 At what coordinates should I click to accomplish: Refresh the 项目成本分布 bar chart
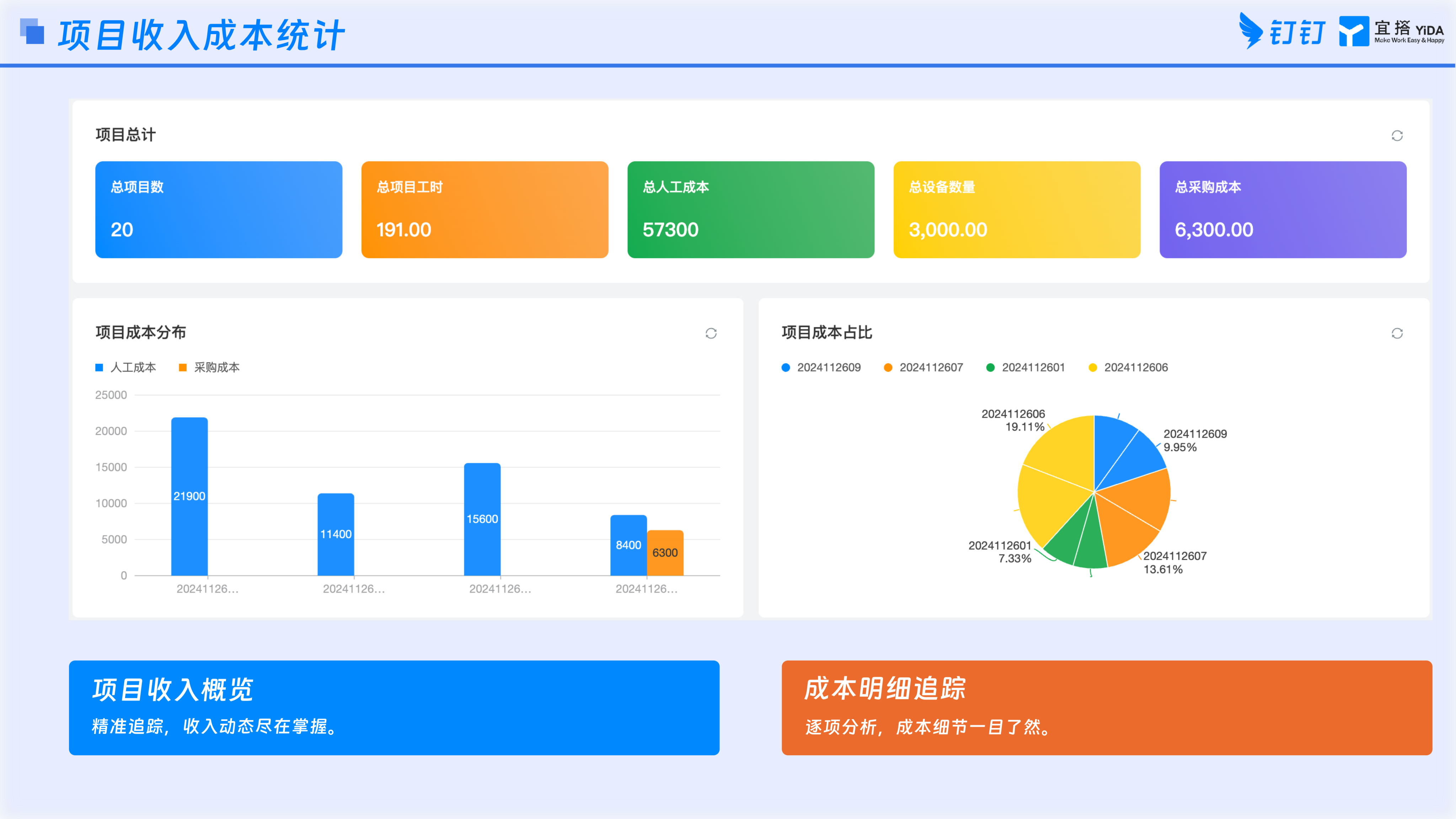point(711,333)
